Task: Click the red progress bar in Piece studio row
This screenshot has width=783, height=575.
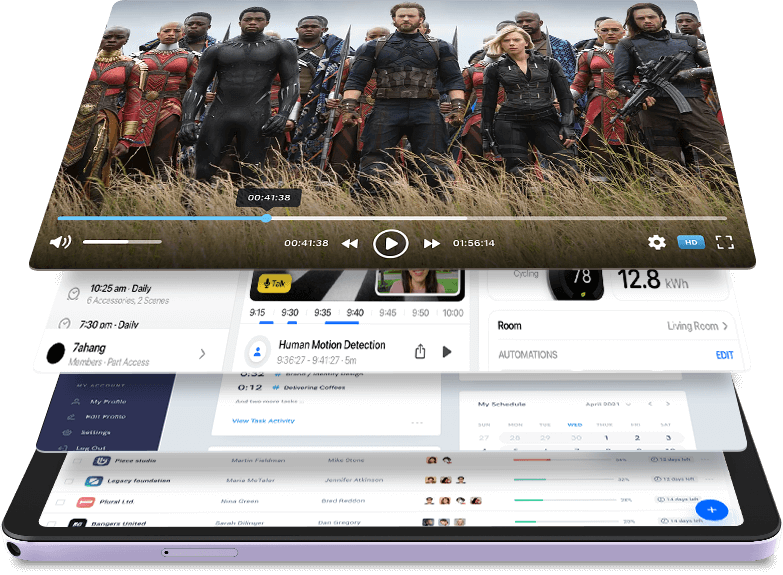Action: pyautogui.click(x=532, y=460)
